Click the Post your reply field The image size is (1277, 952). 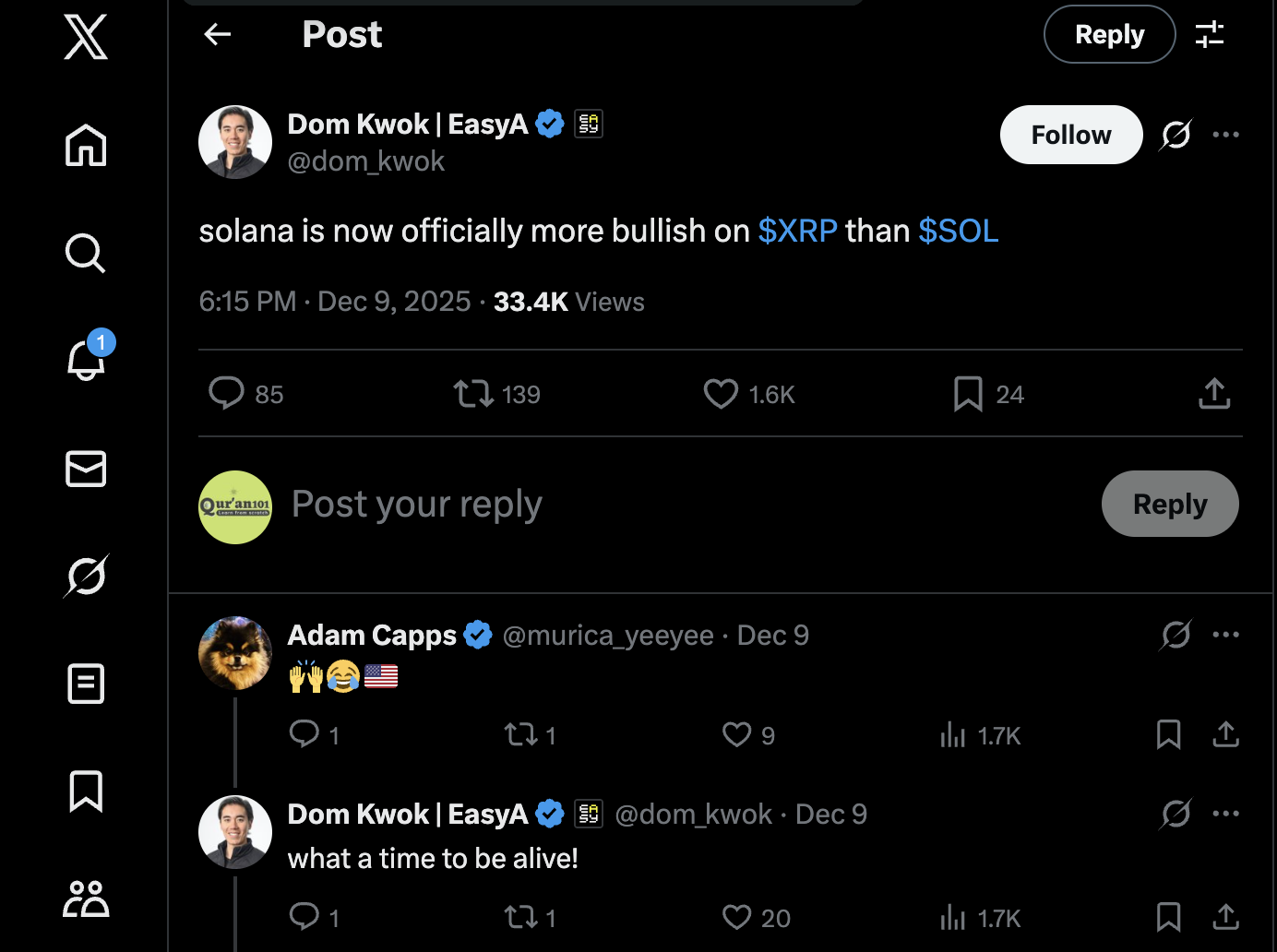tap(646, 505)
